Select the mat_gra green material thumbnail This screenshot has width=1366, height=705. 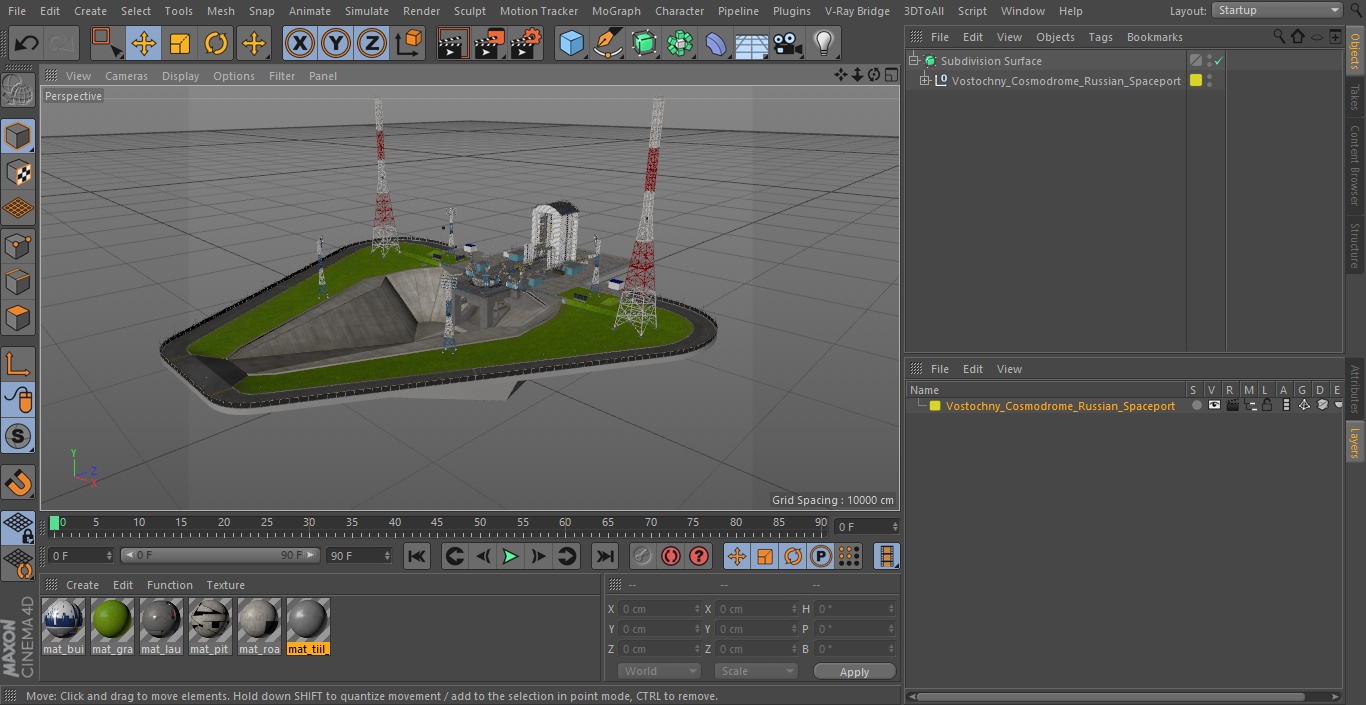click(112, 621)
